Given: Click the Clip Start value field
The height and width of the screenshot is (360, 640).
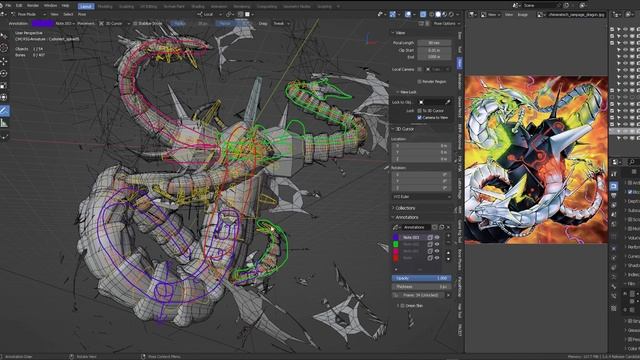Looking at the screenshot, I should 434,50.
